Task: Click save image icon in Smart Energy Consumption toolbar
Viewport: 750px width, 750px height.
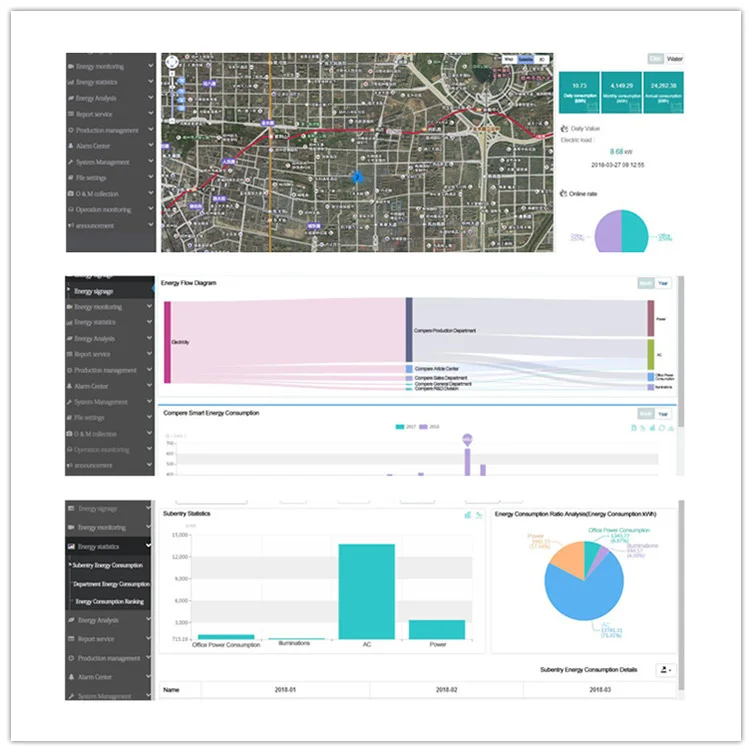Action: pos(671,428)
